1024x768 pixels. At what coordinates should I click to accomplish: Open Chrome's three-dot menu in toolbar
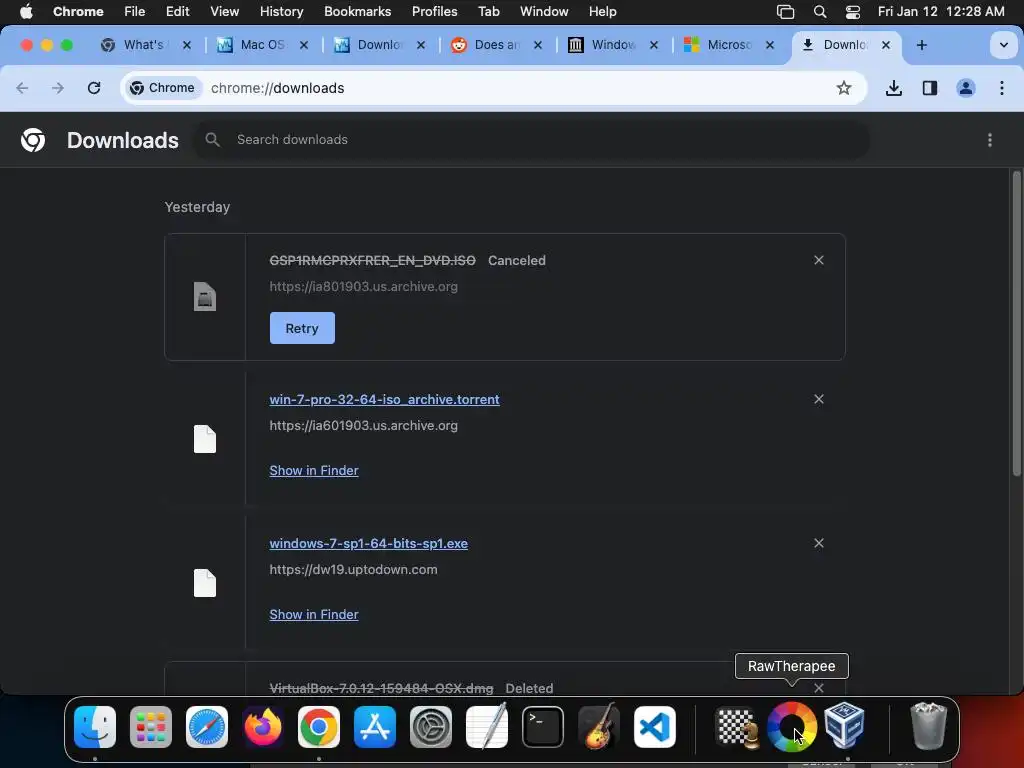1002,88
